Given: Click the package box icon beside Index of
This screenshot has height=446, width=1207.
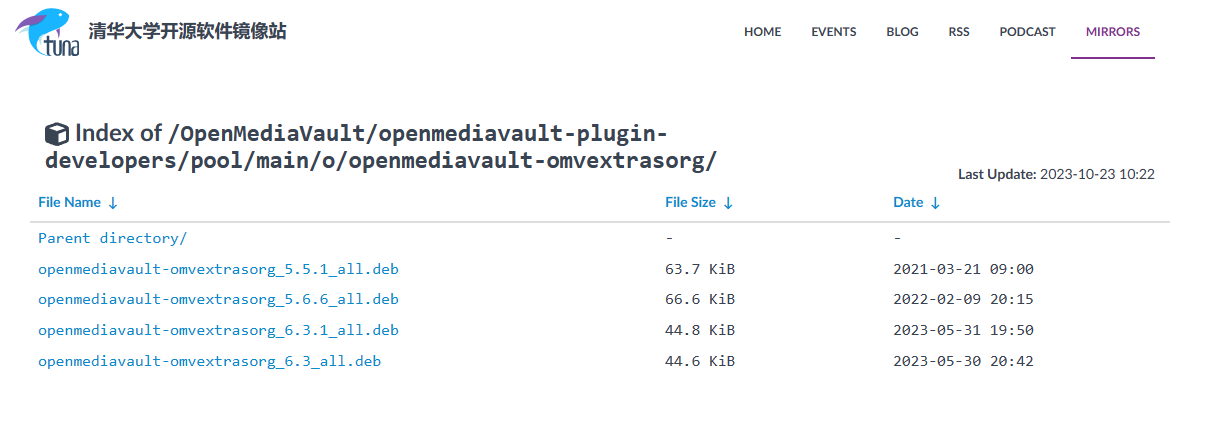Looking at the screenshot, I should [57, 133].
